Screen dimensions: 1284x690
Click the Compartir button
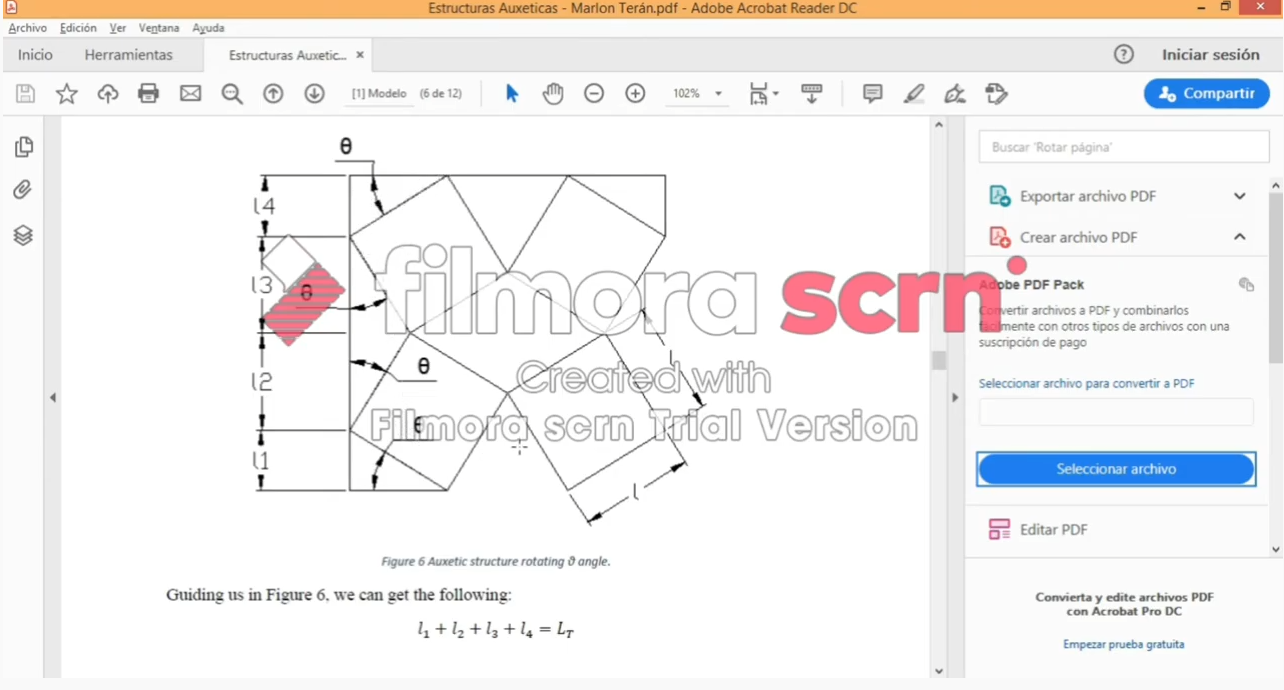(x=1207, y=93)
